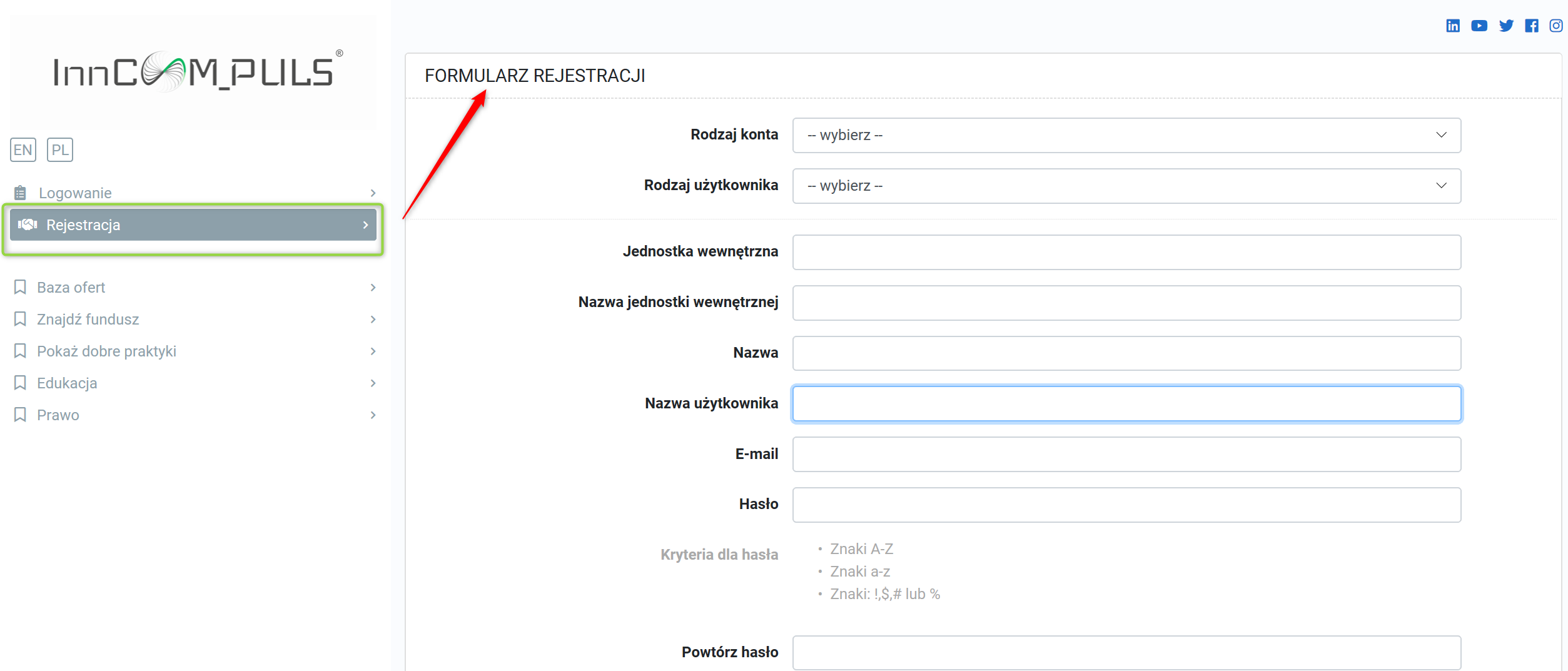The height and width of the screenshot is (671, 1568).
Task: Expand the Prawo menu chevron
Action: point(373,415)
